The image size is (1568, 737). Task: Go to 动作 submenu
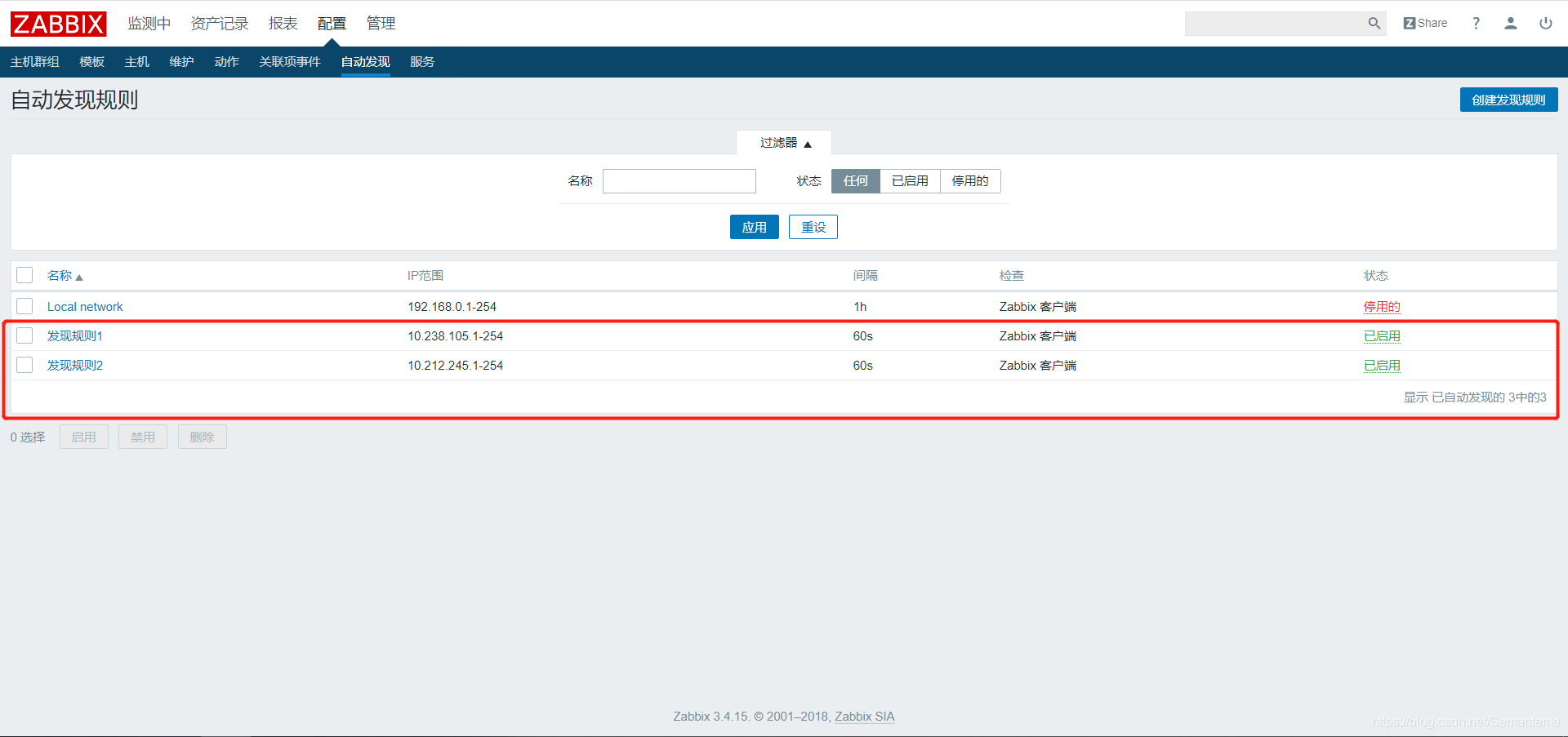point(226,62)
